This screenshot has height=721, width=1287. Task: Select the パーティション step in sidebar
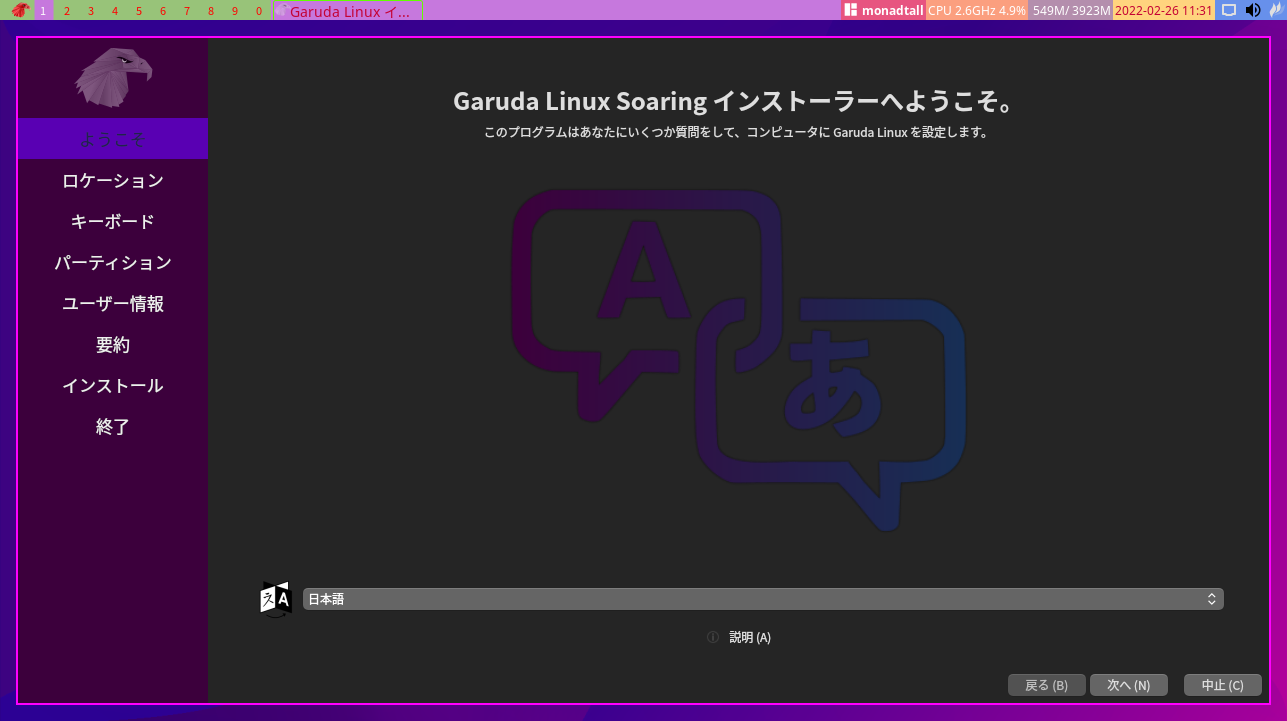coord(113,262)
